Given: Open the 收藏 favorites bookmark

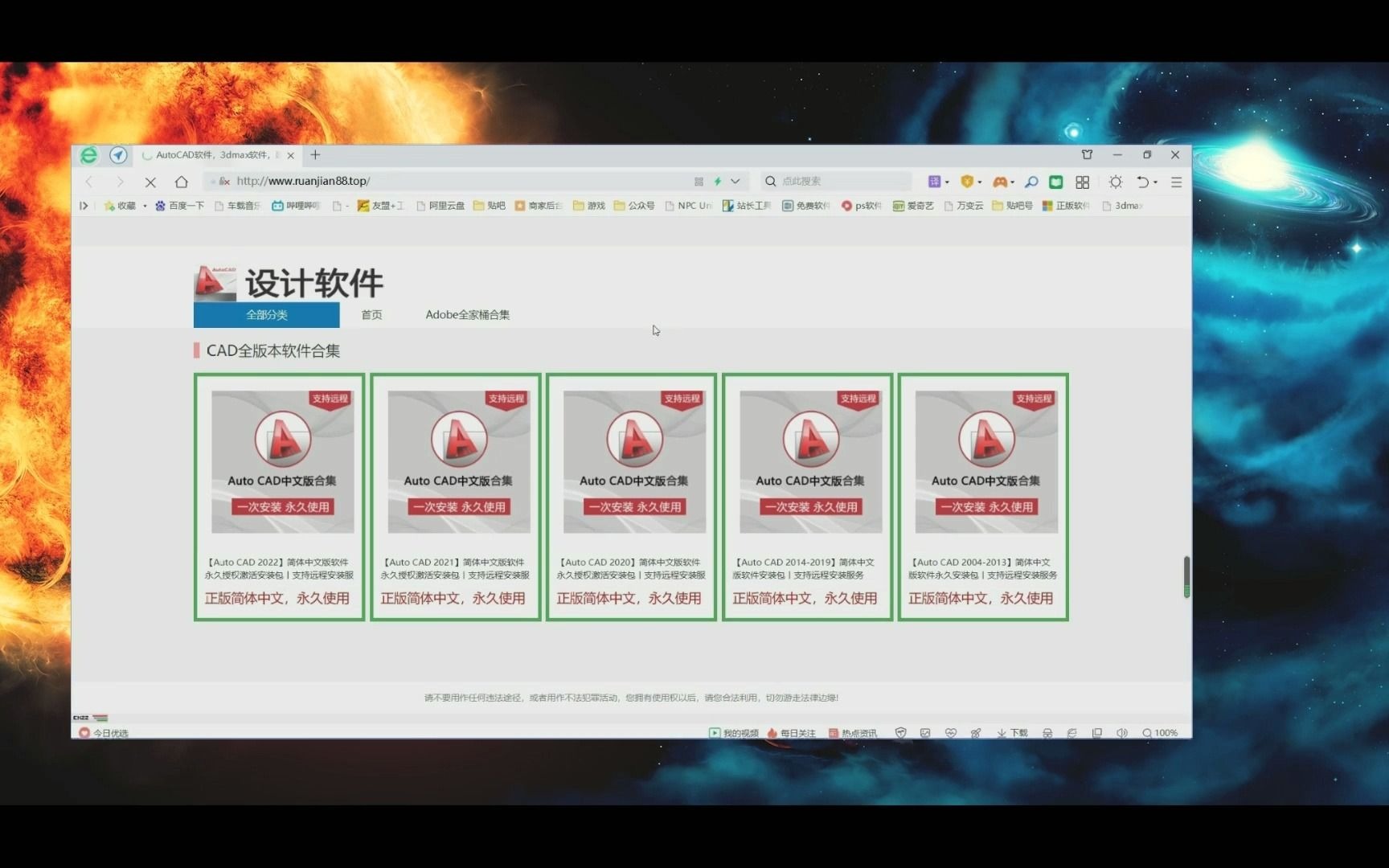Looking at the screenshot, I should pyautogui.click(x=121, y=206).
